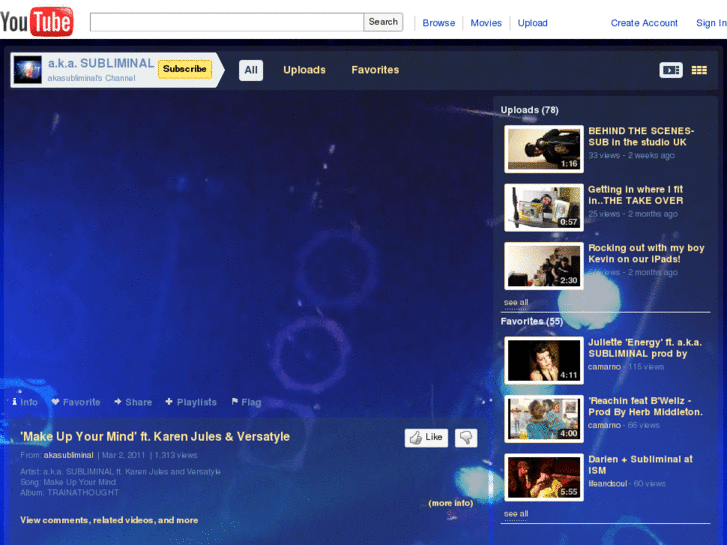Viewport: 727px width, 545px height.
Task: Open the Browse link
Action: click(439, 23)
